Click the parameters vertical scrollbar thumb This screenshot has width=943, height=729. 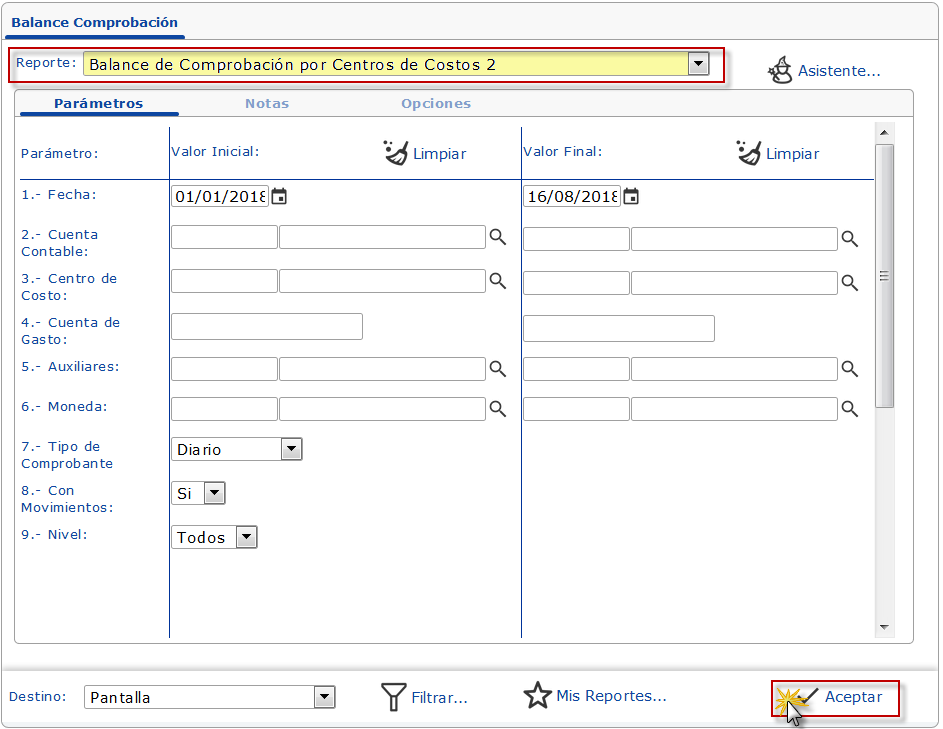884,276
